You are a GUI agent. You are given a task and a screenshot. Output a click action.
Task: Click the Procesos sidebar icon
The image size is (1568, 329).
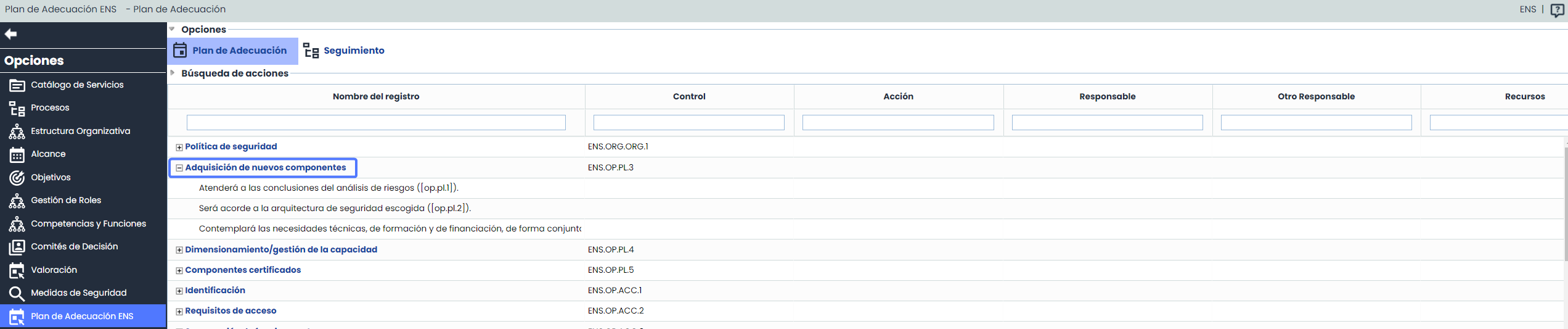17,109
